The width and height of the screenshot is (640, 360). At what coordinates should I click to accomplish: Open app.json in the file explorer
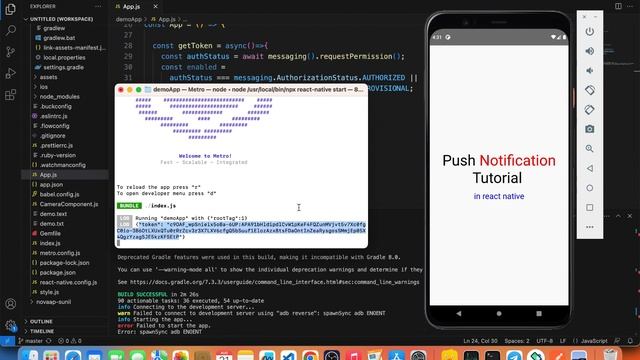pyautogui.click(x=51, y=184)
